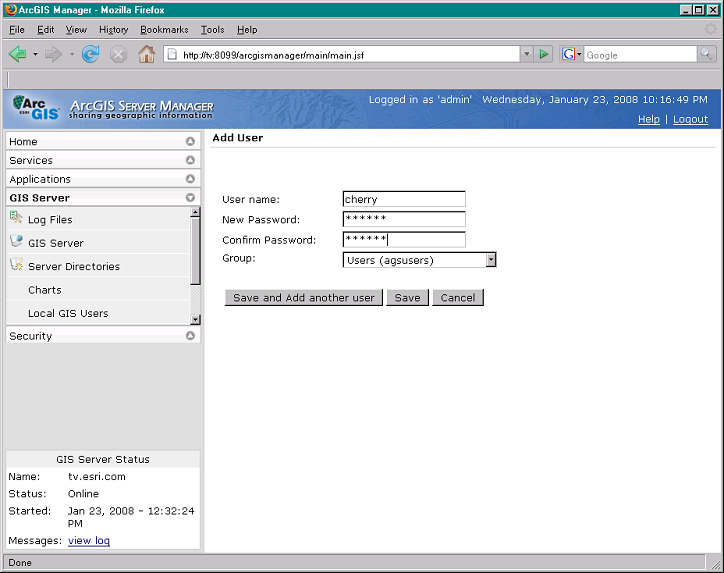Click the 'Logged in as admin' text
Image resolution: width=724 pixels, height=573 pixels.
pyautogui.click(x=420, y=99)
